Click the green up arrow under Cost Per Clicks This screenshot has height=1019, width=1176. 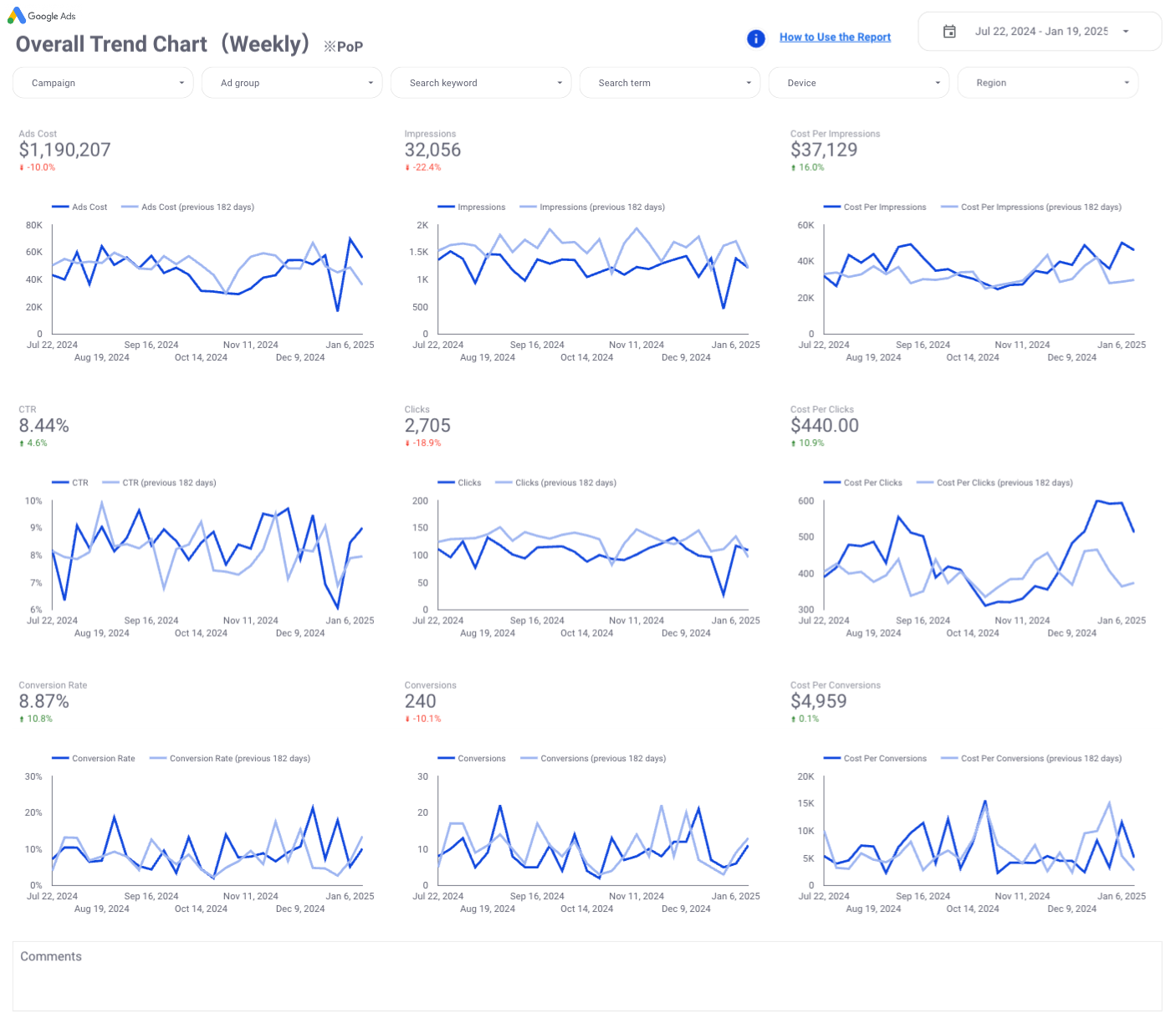pyautogui.click(x=793, y=443)
